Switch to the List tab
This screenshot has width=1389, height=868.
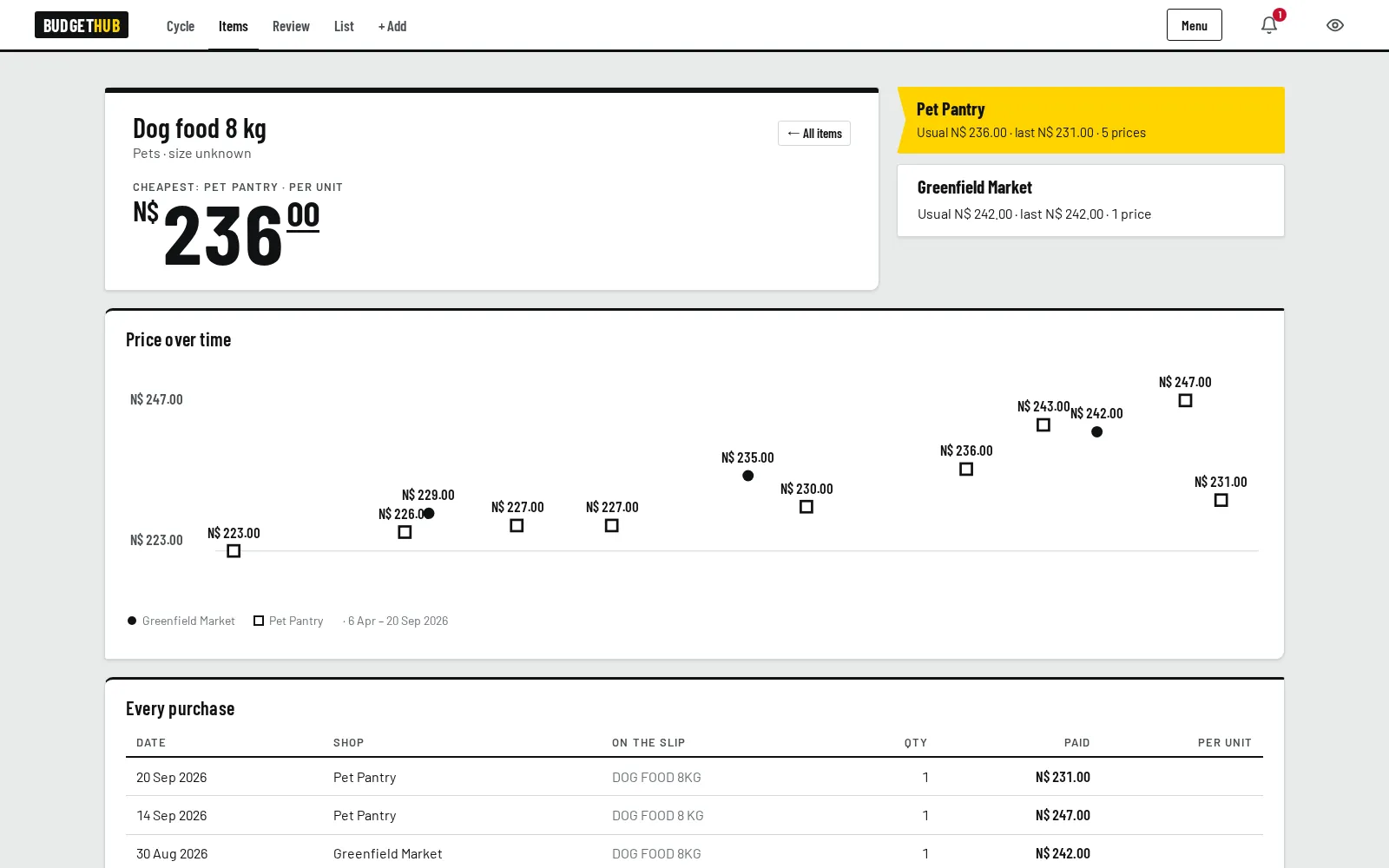[x=344, y=26]
